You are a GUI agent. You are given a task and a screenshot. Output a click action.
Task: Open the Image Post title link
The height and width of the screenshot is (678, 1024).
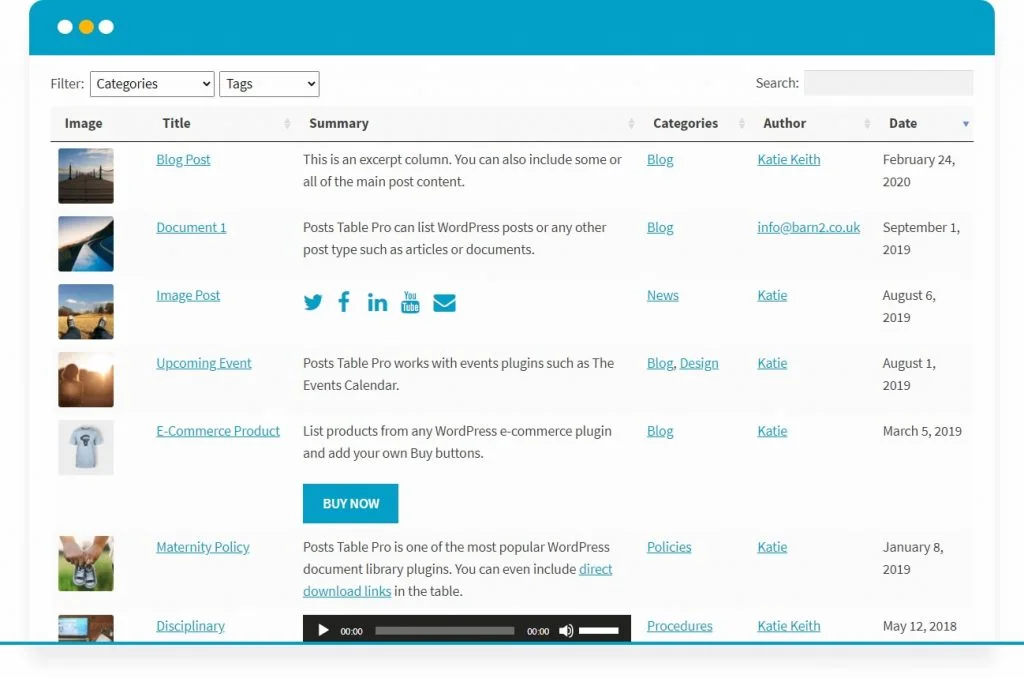point(188,295)
